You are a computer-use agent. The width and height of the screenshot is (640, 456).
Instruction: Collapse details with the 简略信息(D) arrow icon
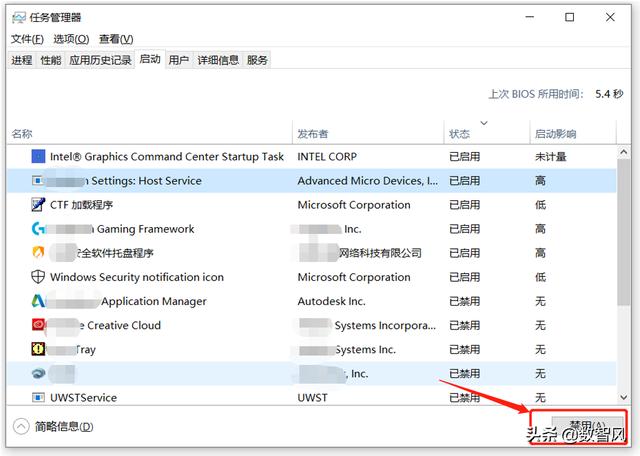coord(21,427)
